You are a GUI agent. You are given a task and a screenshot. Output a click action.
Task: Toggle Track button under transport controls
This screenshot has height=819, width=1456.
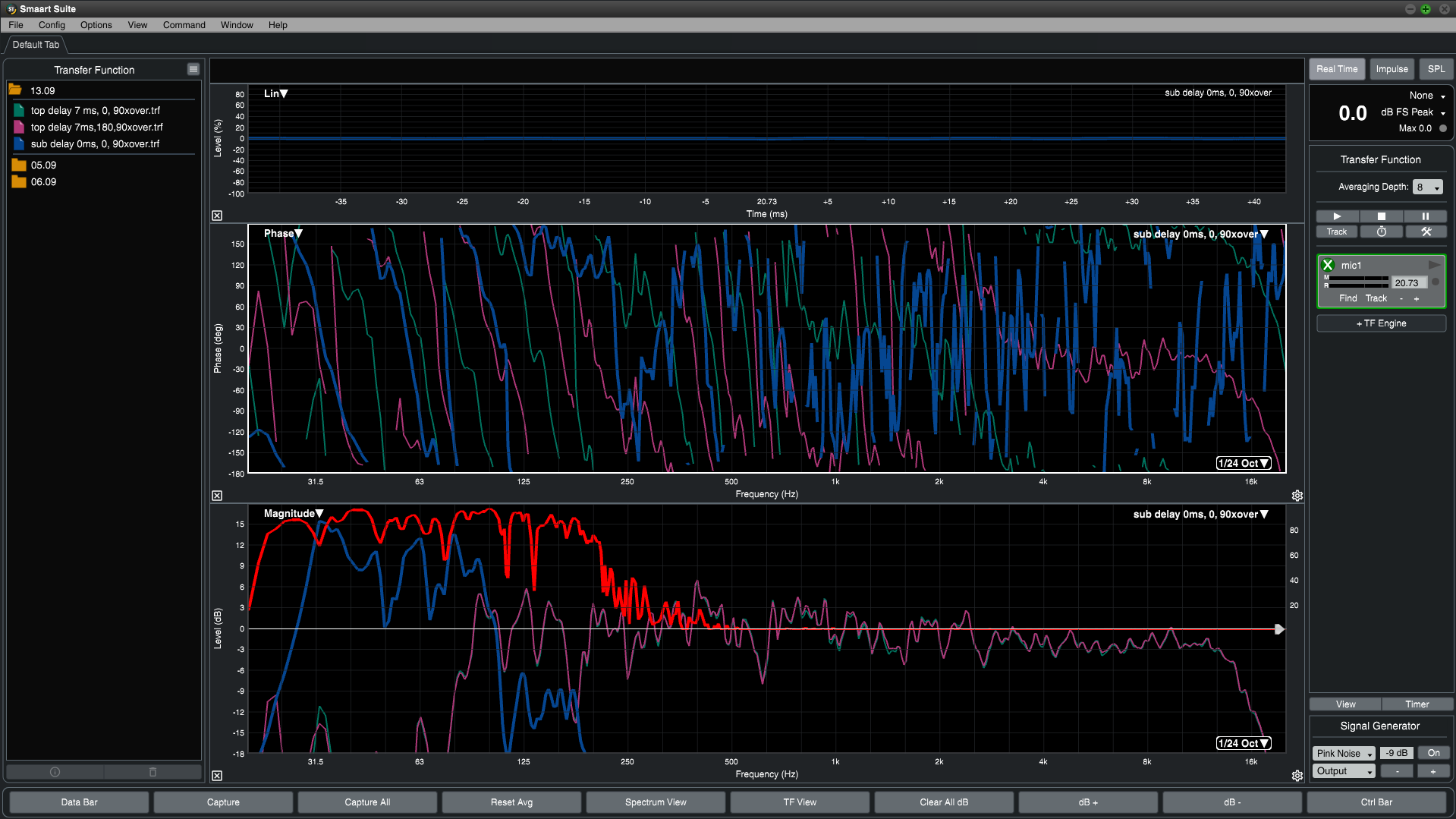click(x=1337, y=232)
